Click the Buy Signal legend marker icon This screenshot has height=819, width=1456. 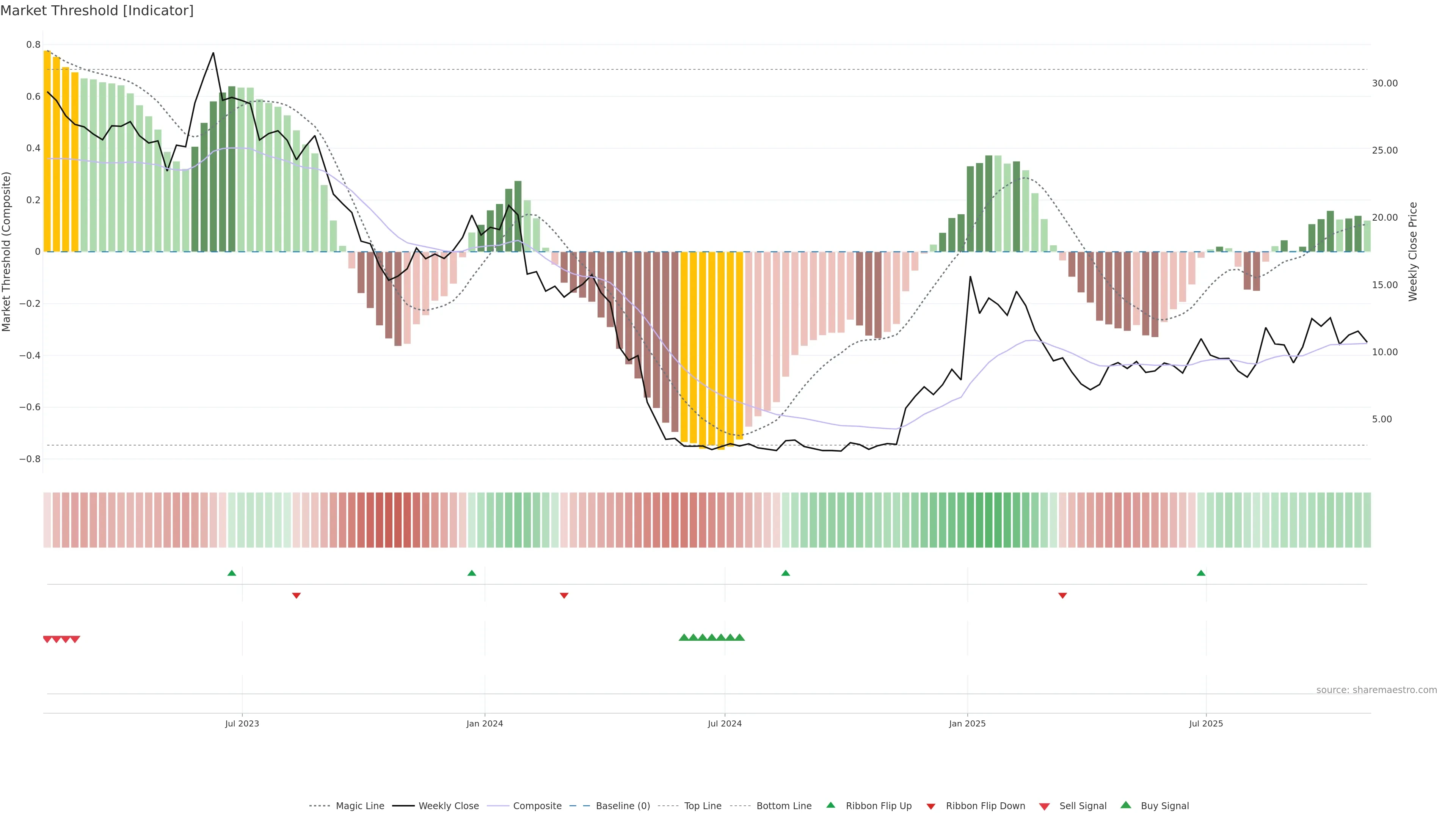(x=1125, y=805)
